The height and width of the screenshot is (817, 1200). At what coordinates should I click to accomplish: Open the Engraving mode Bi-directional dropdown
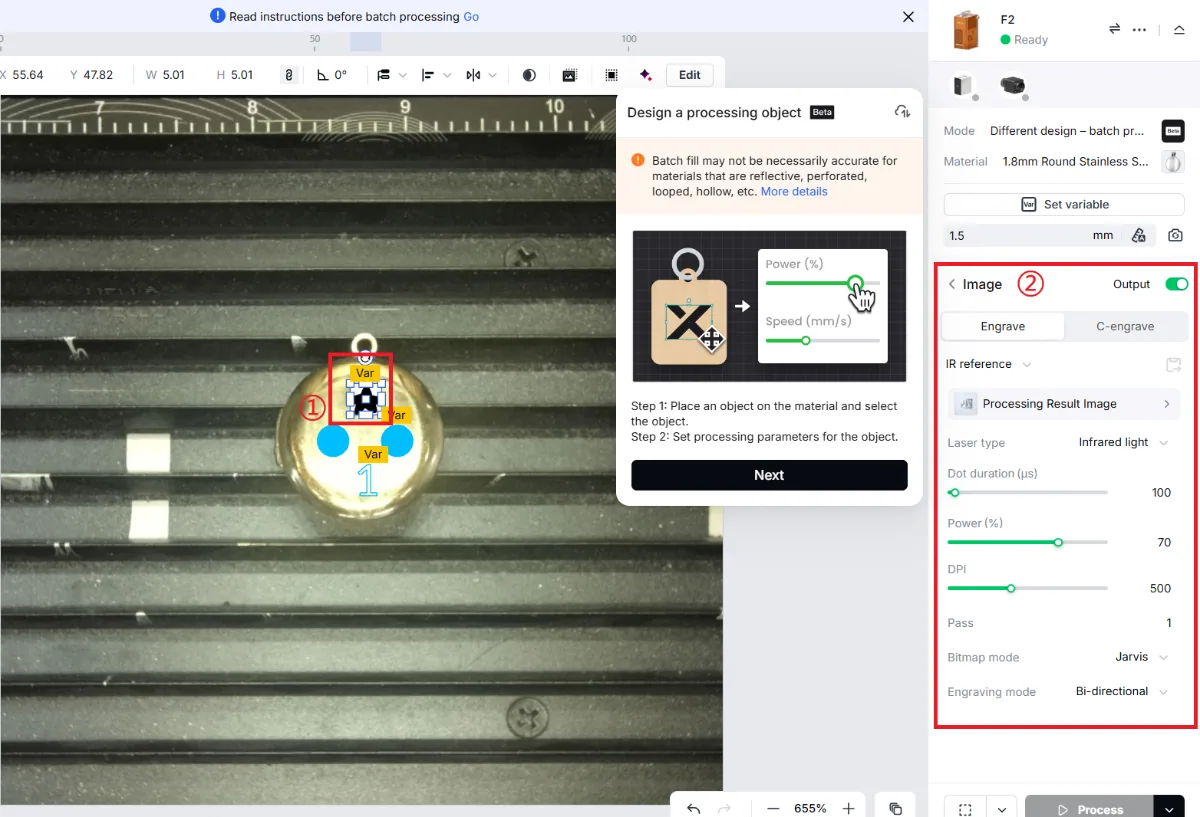coord(1122,691)
